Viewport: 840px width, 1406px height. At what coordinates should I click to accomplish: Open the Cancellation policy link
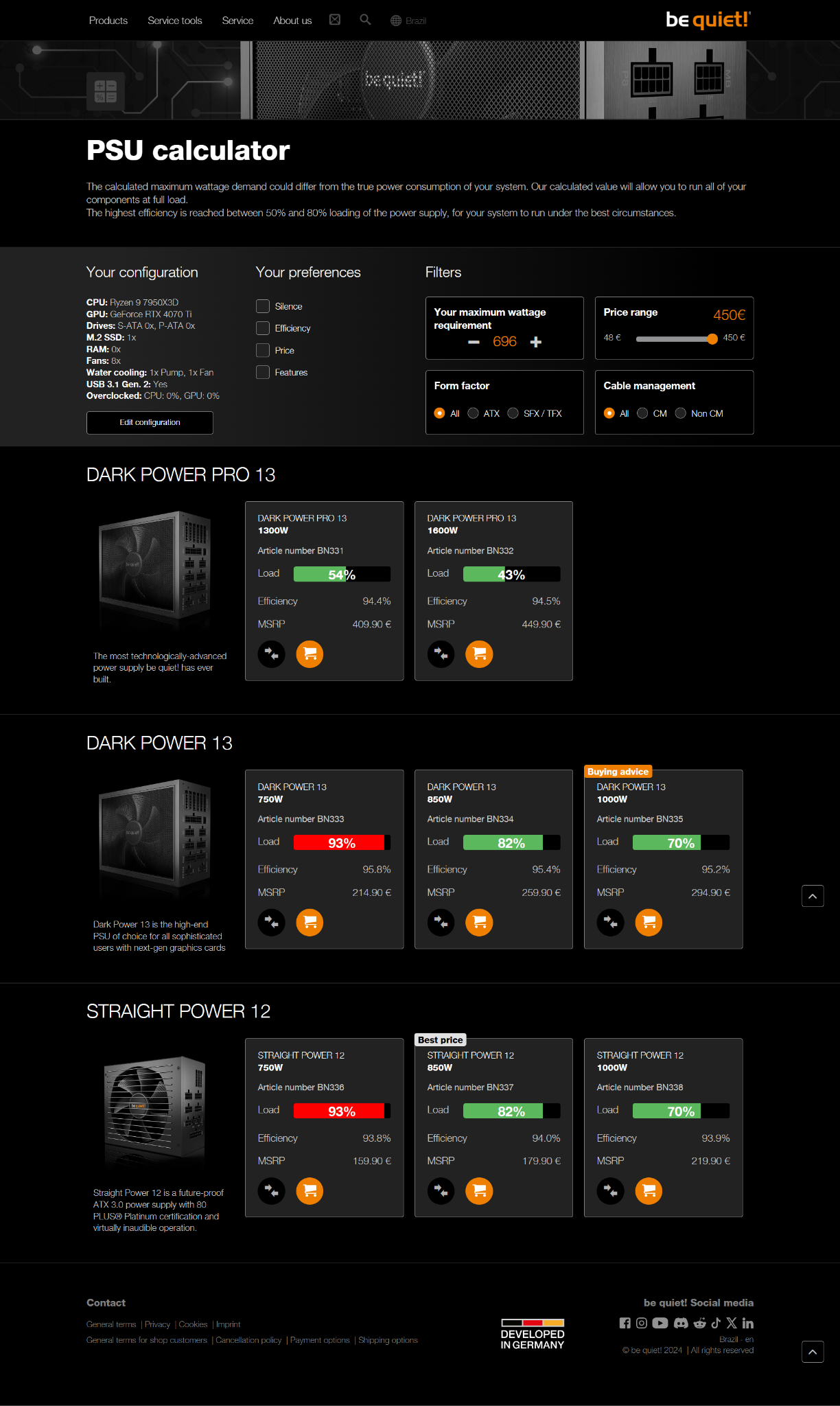tap(248, 1340)
